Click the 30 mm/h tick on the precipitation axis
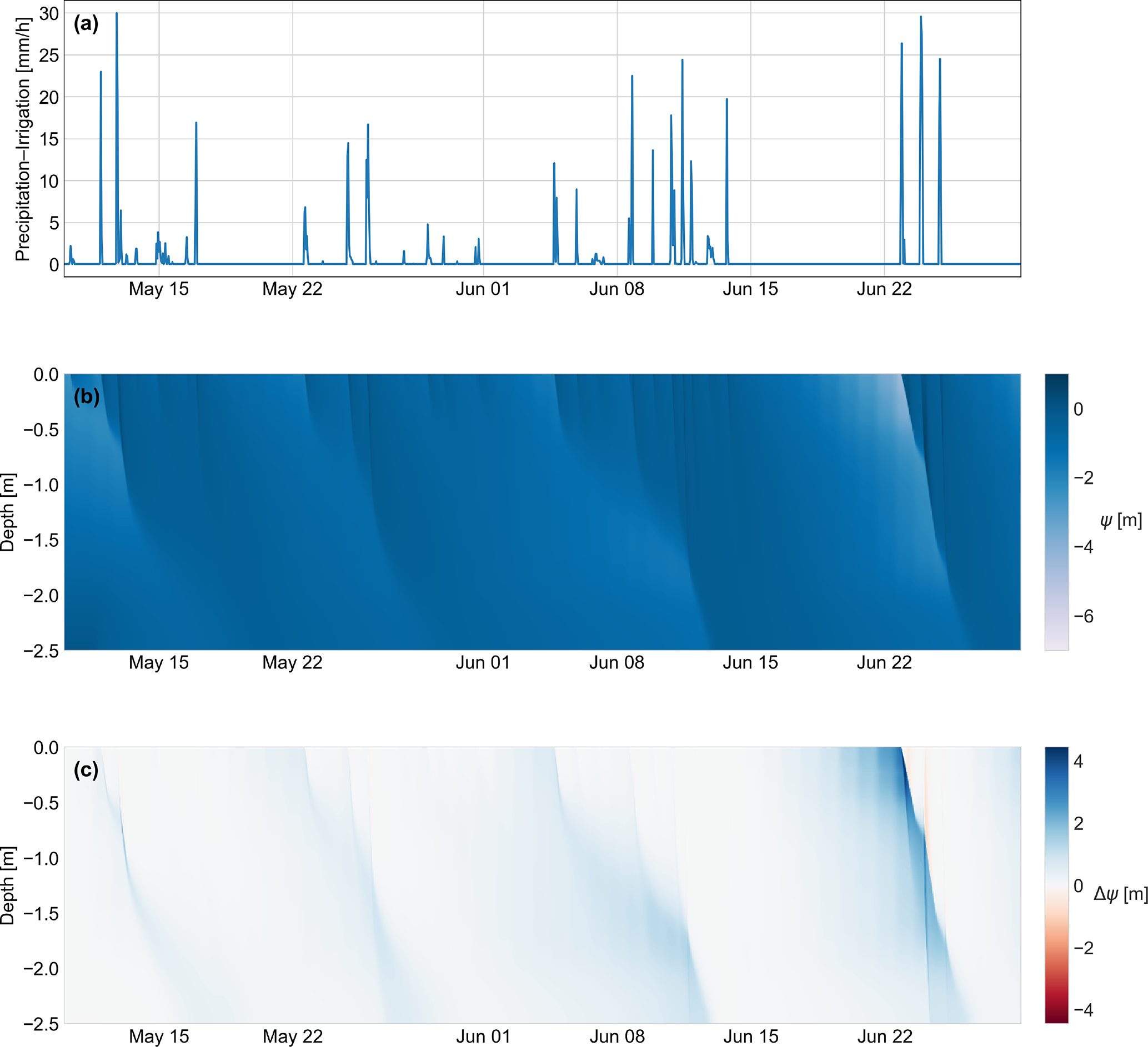 coord(49,14)
